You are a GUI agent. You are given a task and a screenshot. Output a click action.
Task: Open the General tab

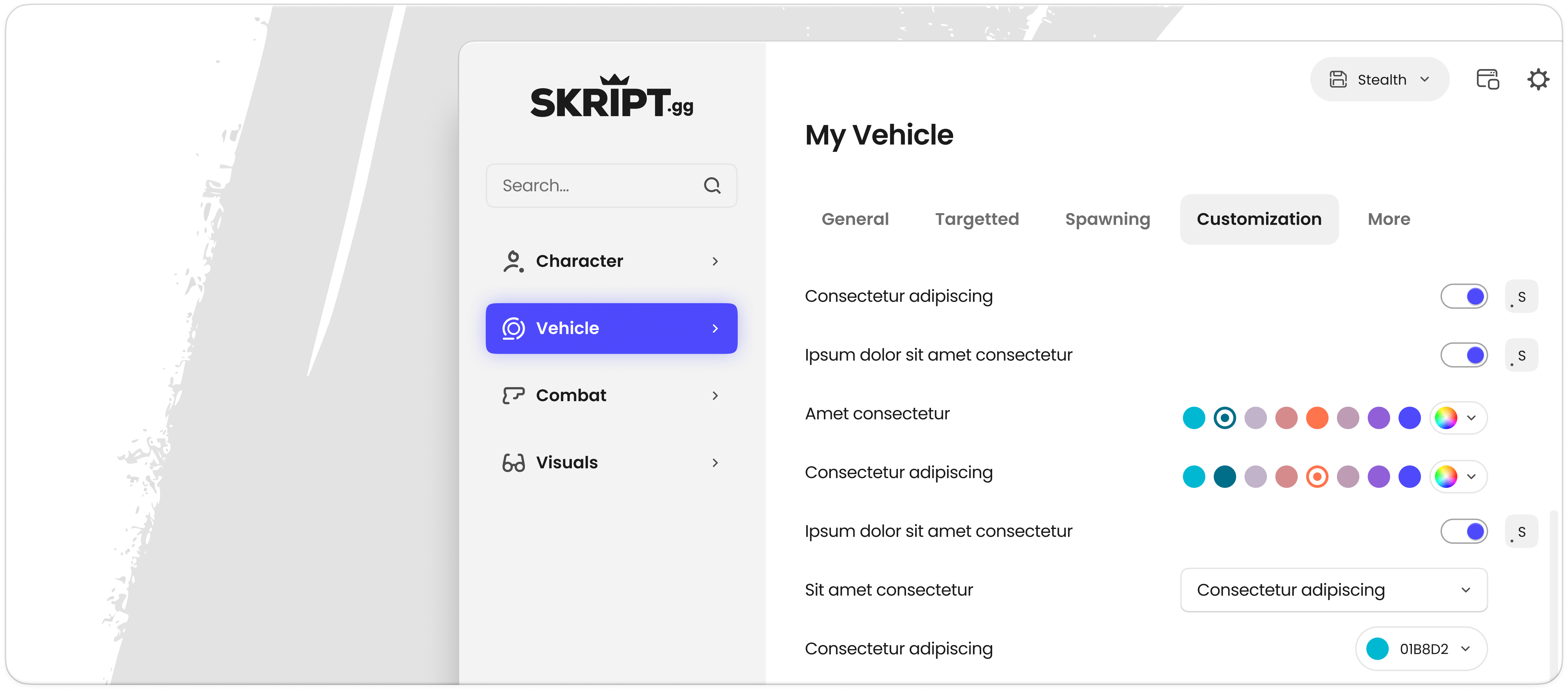point(855,220)
